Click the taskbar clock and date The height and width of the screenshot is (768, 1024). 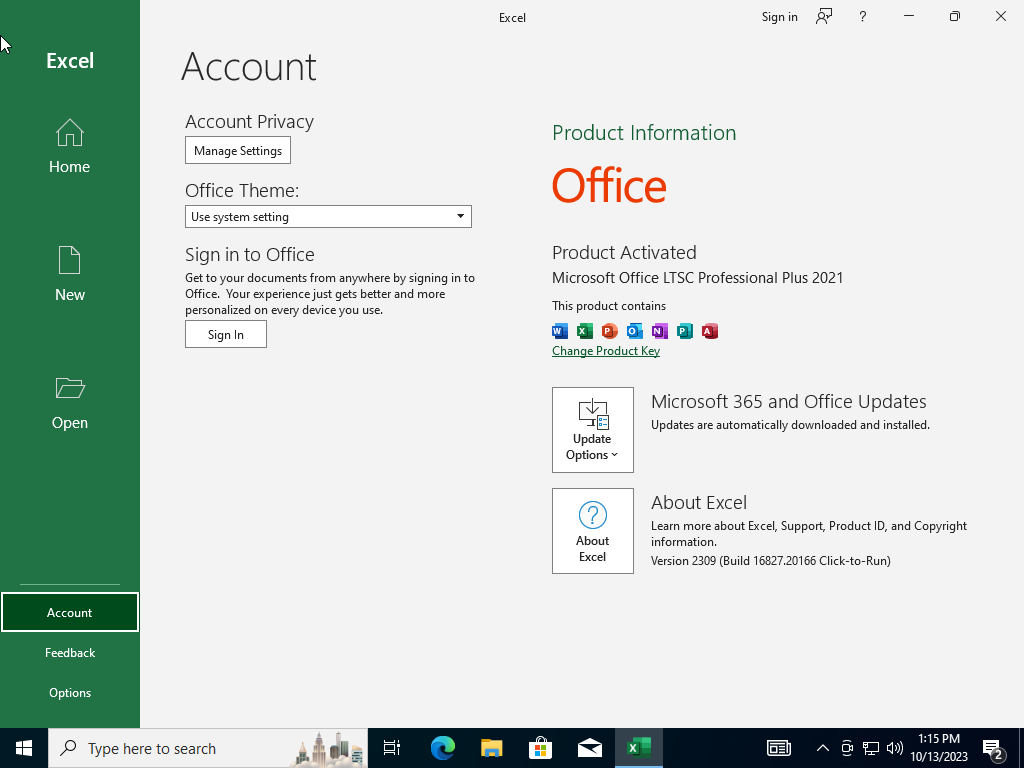tap(938, 748)
